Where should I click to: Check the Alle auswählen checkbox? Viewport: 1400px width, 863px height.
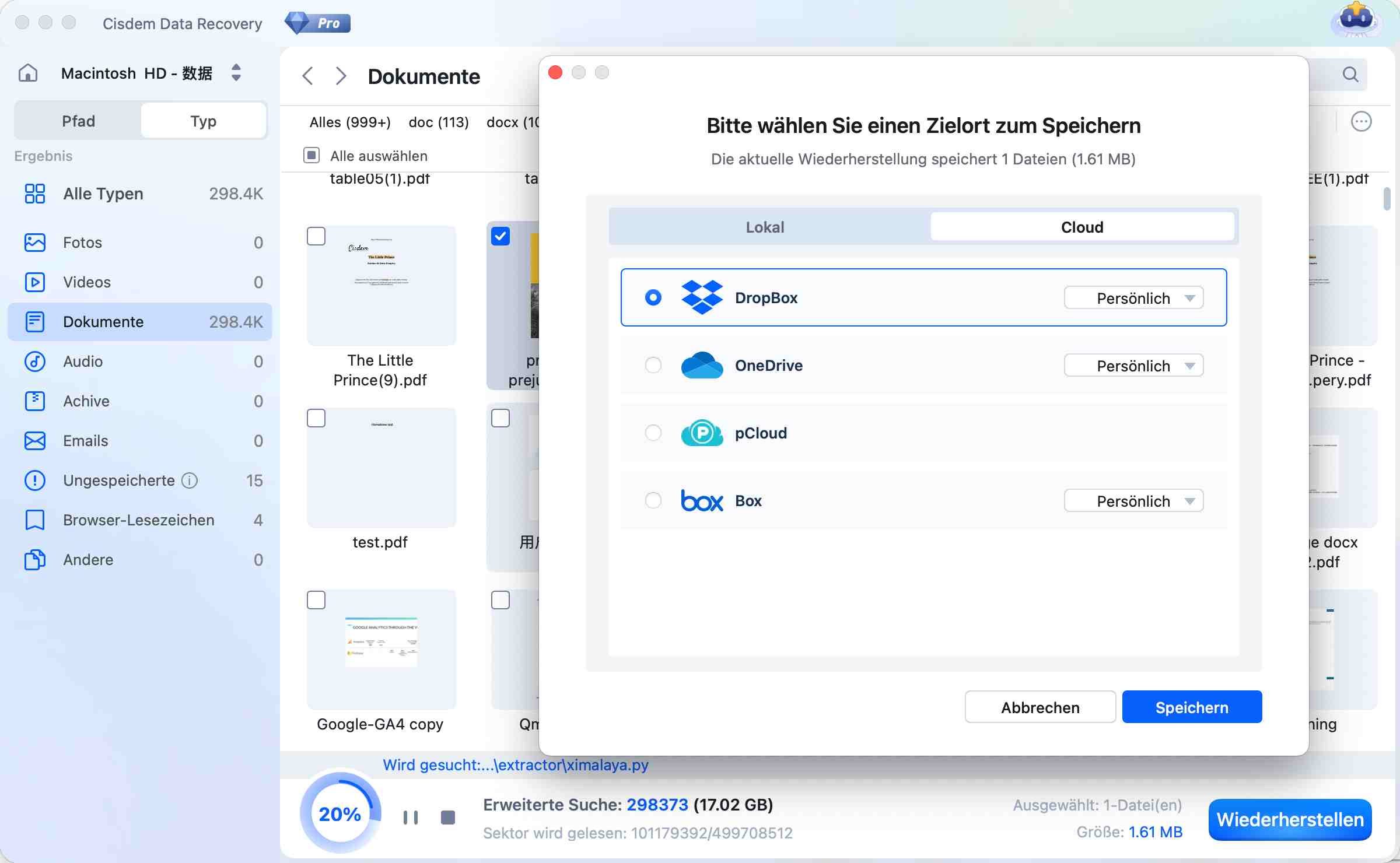click(311, 156)
